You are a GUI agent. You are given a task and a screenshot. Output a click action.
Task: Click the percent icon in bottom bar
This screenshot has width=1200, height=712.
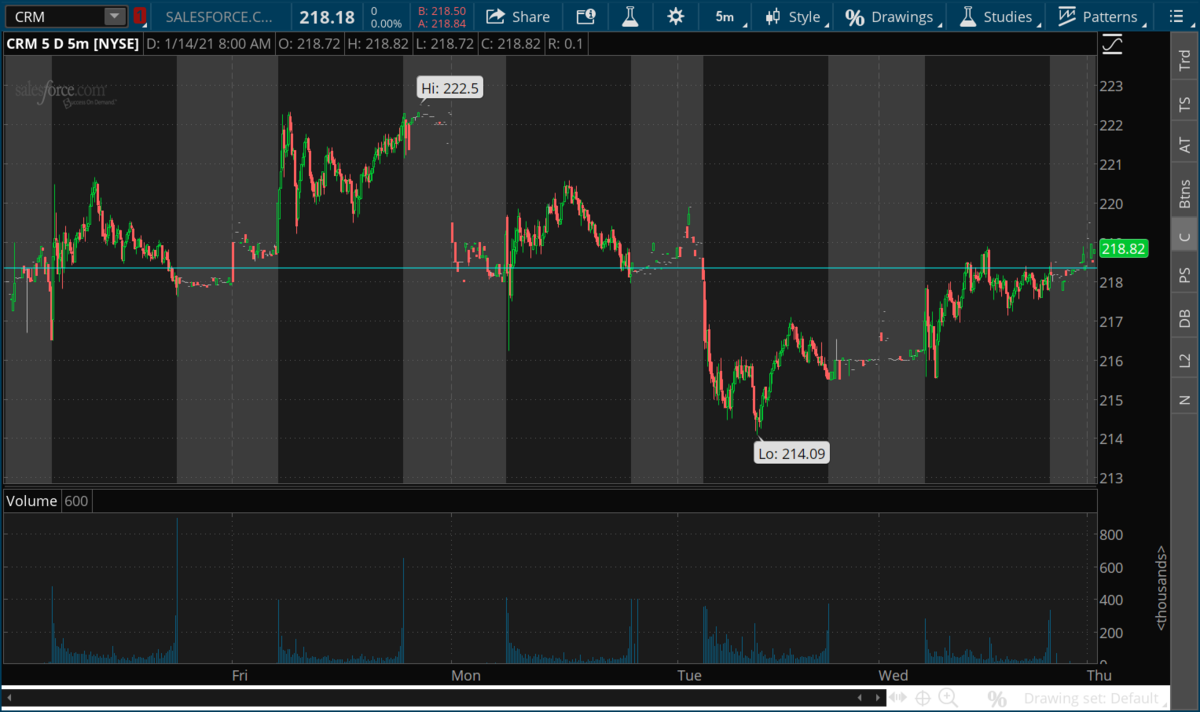(x=997, y=698)
